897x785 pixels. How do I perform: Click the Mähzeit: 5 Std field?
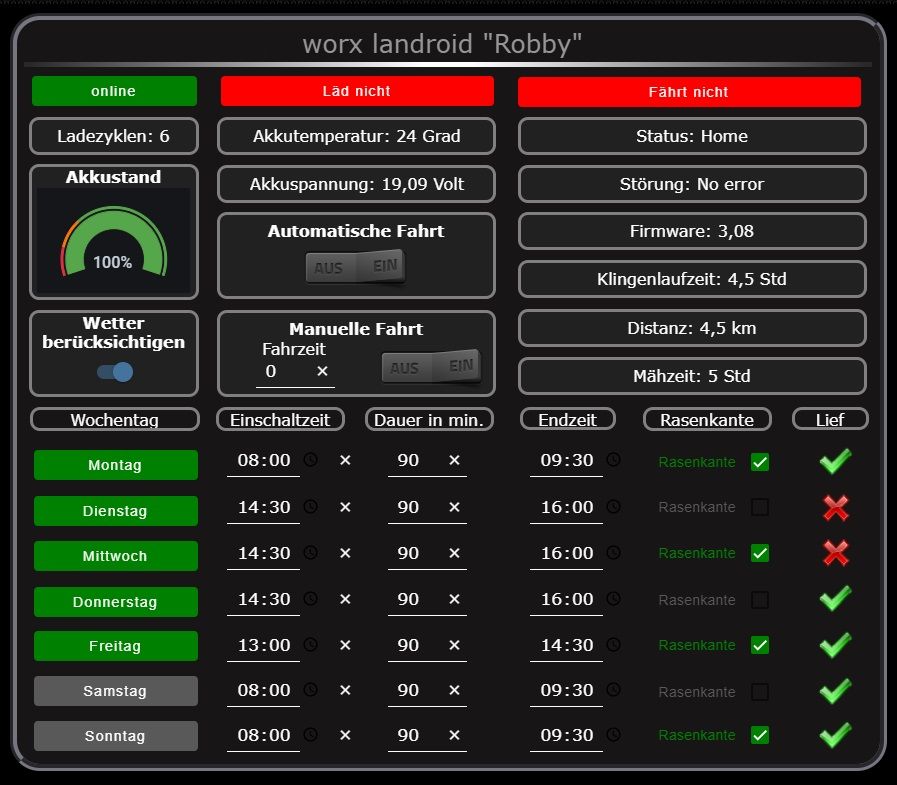click(692, 376)
